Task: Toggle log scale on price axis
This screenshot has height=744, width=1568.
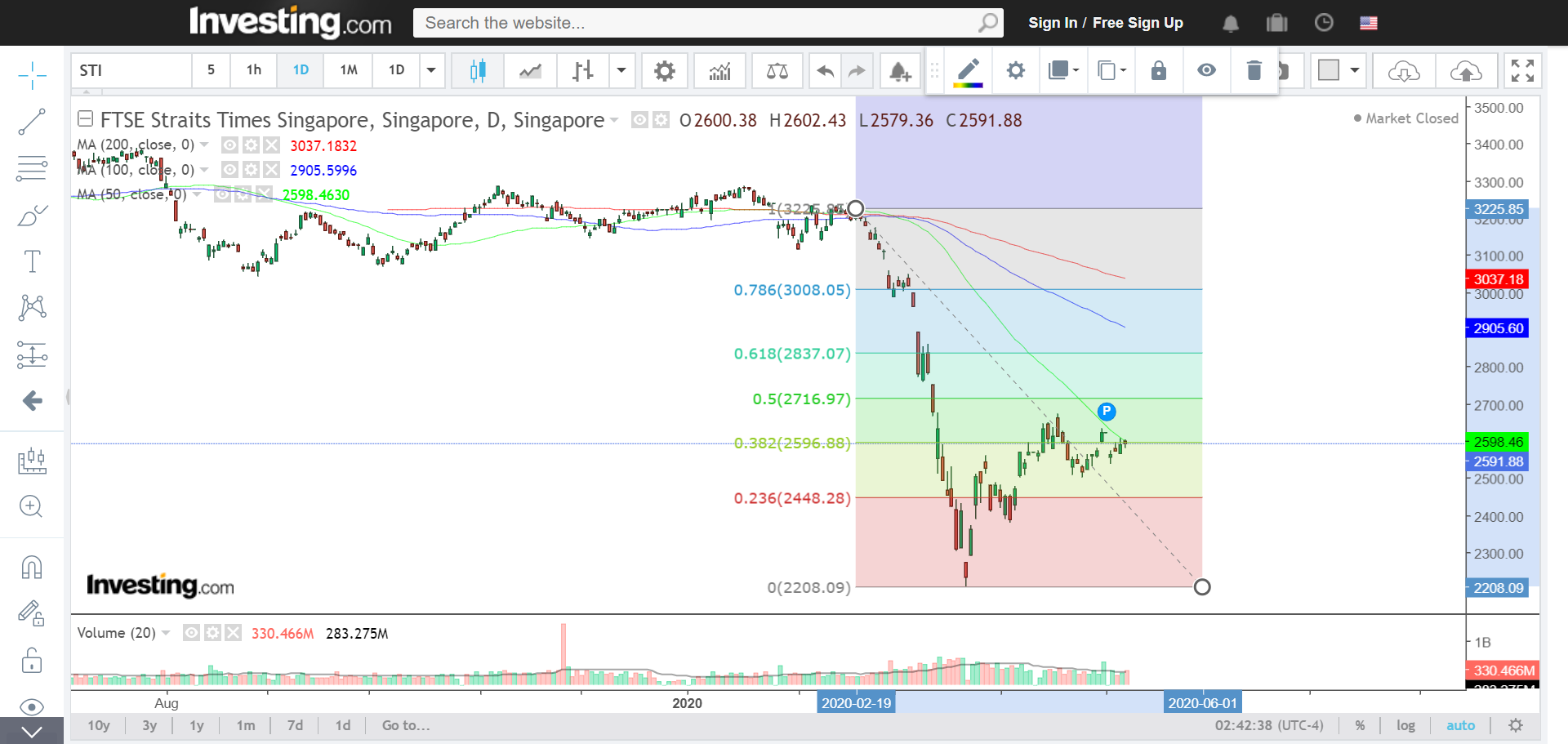Action: pos(1405,725)
